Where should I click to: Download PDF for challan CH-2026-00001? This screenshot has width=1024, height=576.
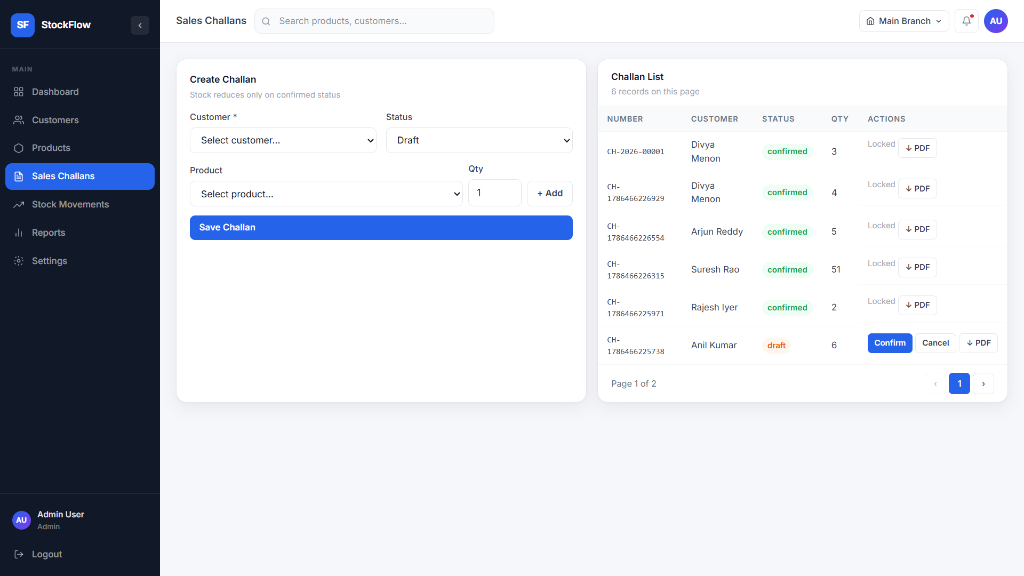pos(917,148)
